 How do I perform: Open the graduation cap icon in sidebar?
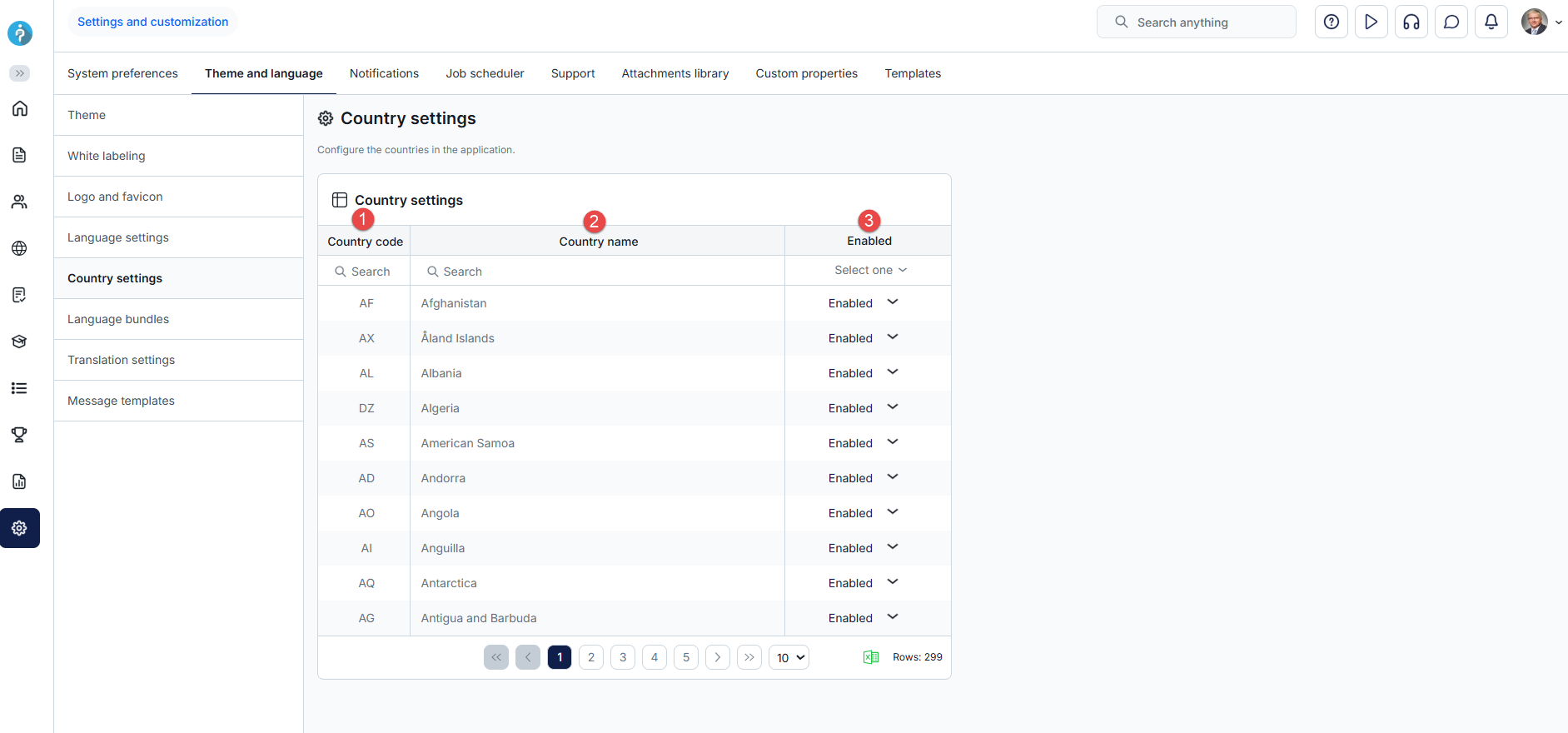tap(20, 342)
